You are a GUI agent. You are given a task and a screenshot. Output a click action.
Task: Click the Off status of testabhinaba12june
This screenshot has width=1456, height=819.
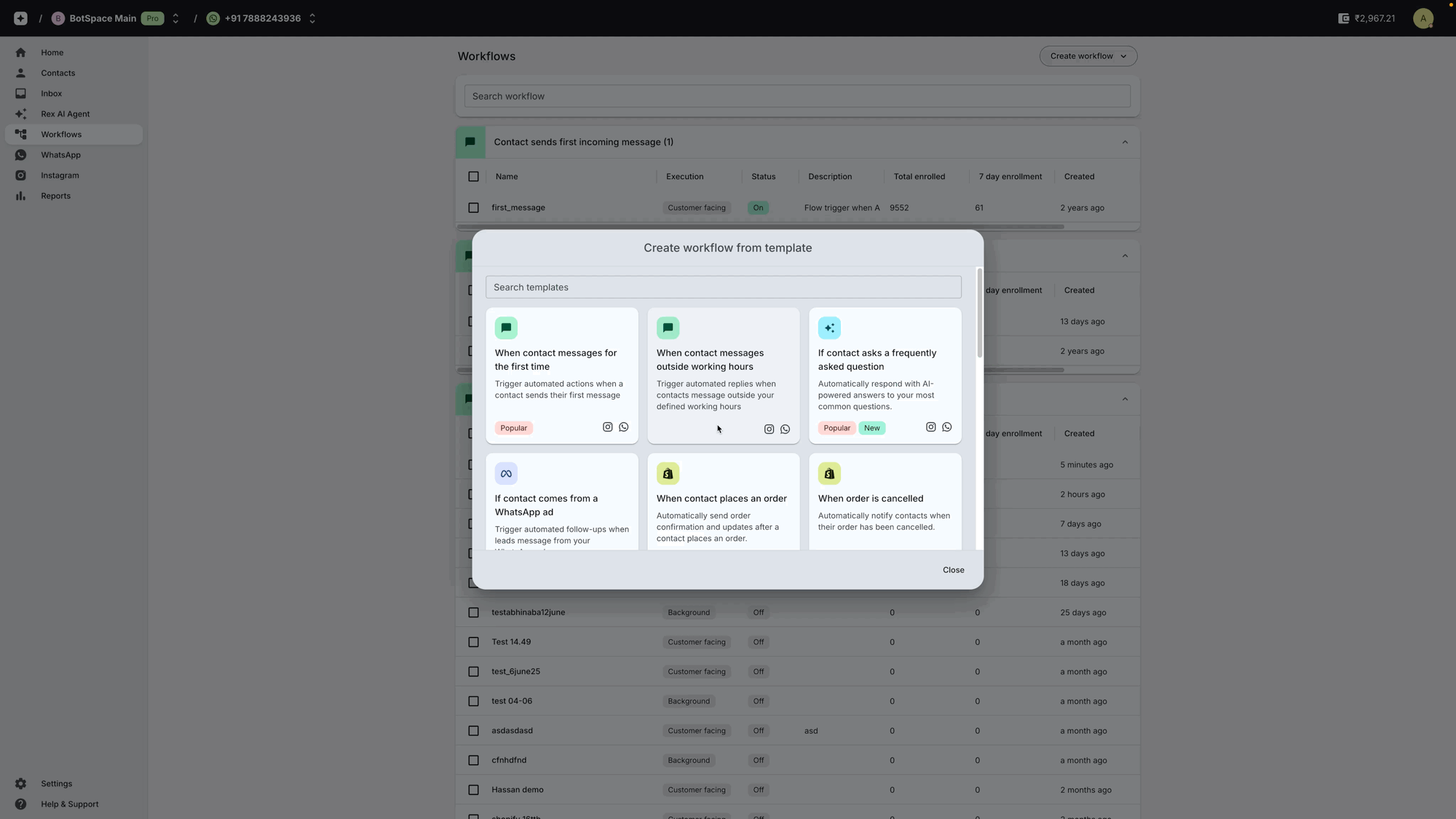coord(759,612)
